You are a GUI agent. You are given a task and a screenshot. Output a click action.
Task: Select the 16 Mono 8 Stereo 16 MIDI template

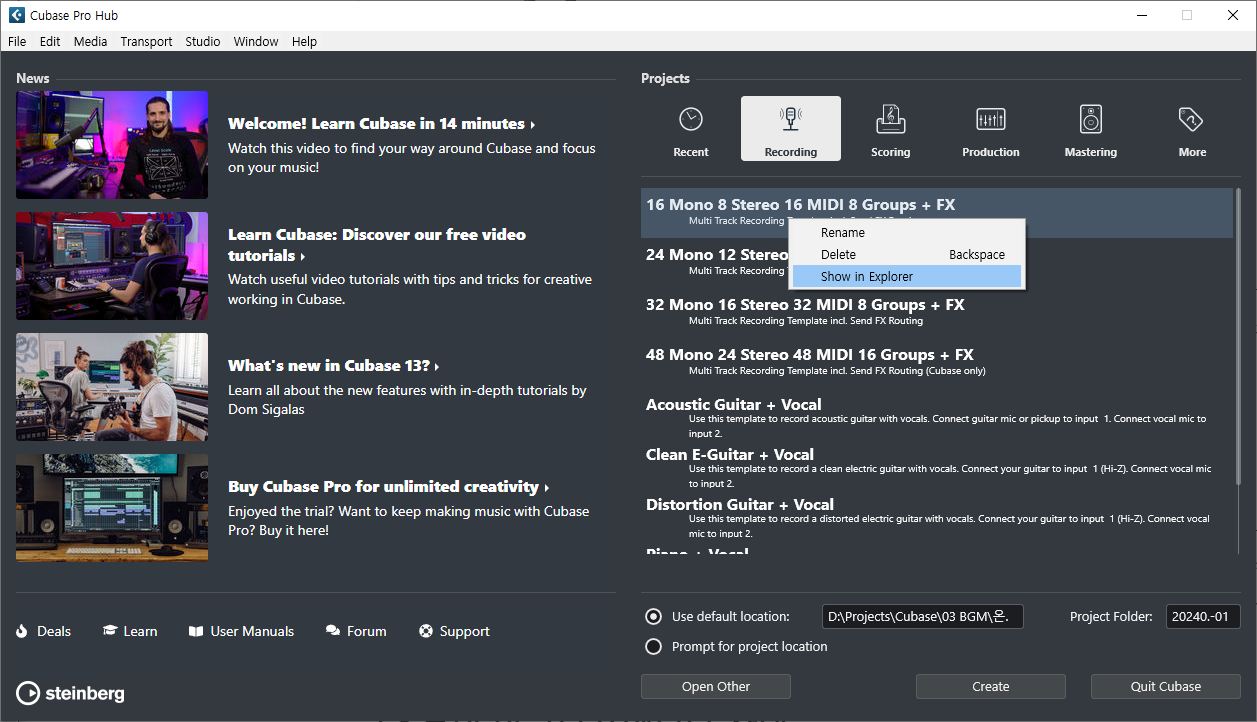(x=937, y=213)
